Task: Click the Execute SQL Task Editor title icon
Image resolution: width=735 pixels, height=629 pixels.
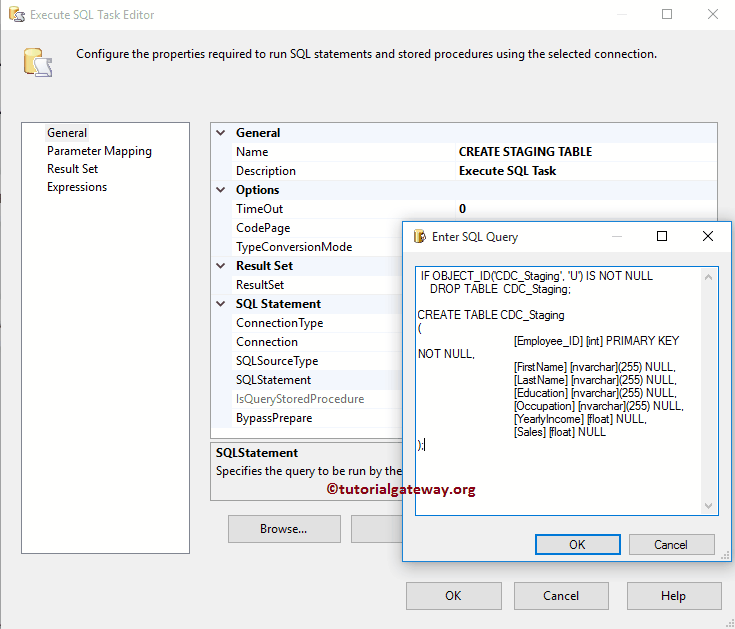Action: tap(16, 15)
